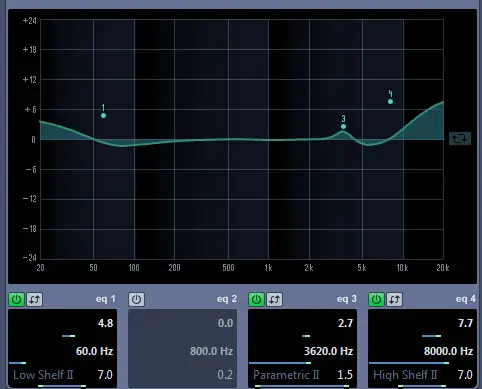482x389 pixels.
Task: Click the reset curve icon beside graph
Action: click(460, 138)
